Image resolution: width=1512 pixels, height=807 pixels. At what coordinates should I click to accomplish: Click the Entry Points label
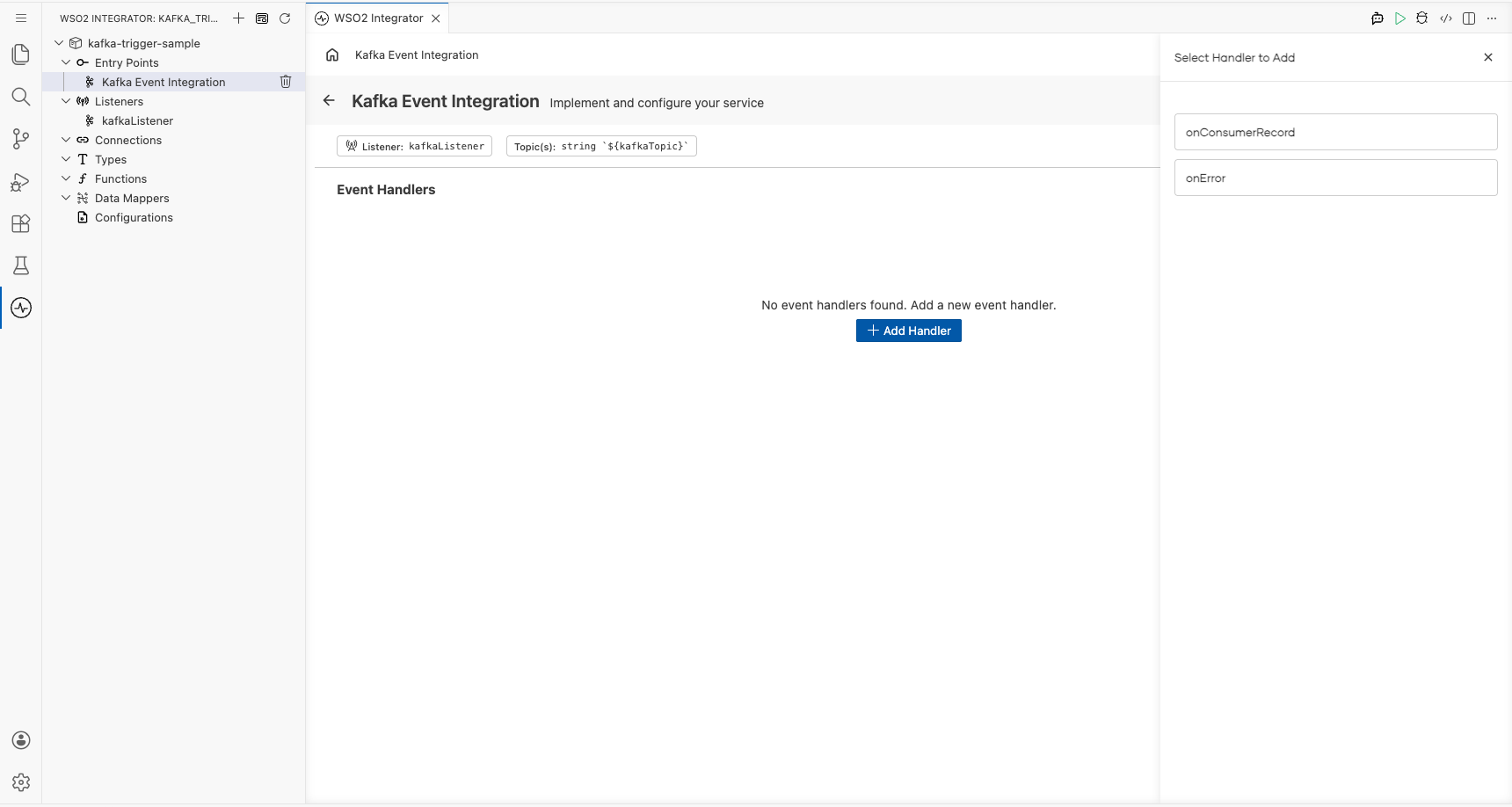127,62
